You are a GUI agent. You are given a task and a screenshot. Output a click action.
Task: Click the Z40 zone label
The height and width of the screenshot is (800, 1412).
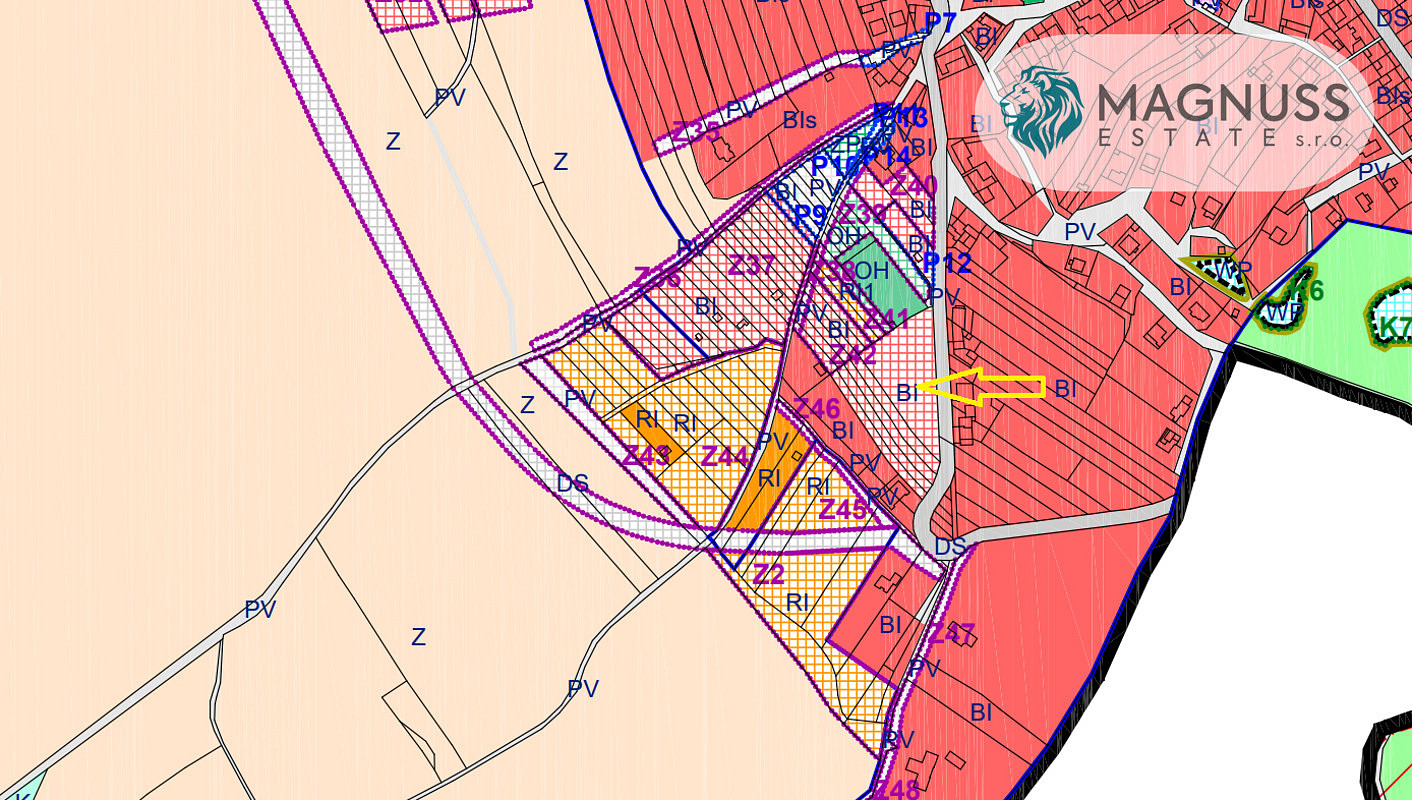914,185
